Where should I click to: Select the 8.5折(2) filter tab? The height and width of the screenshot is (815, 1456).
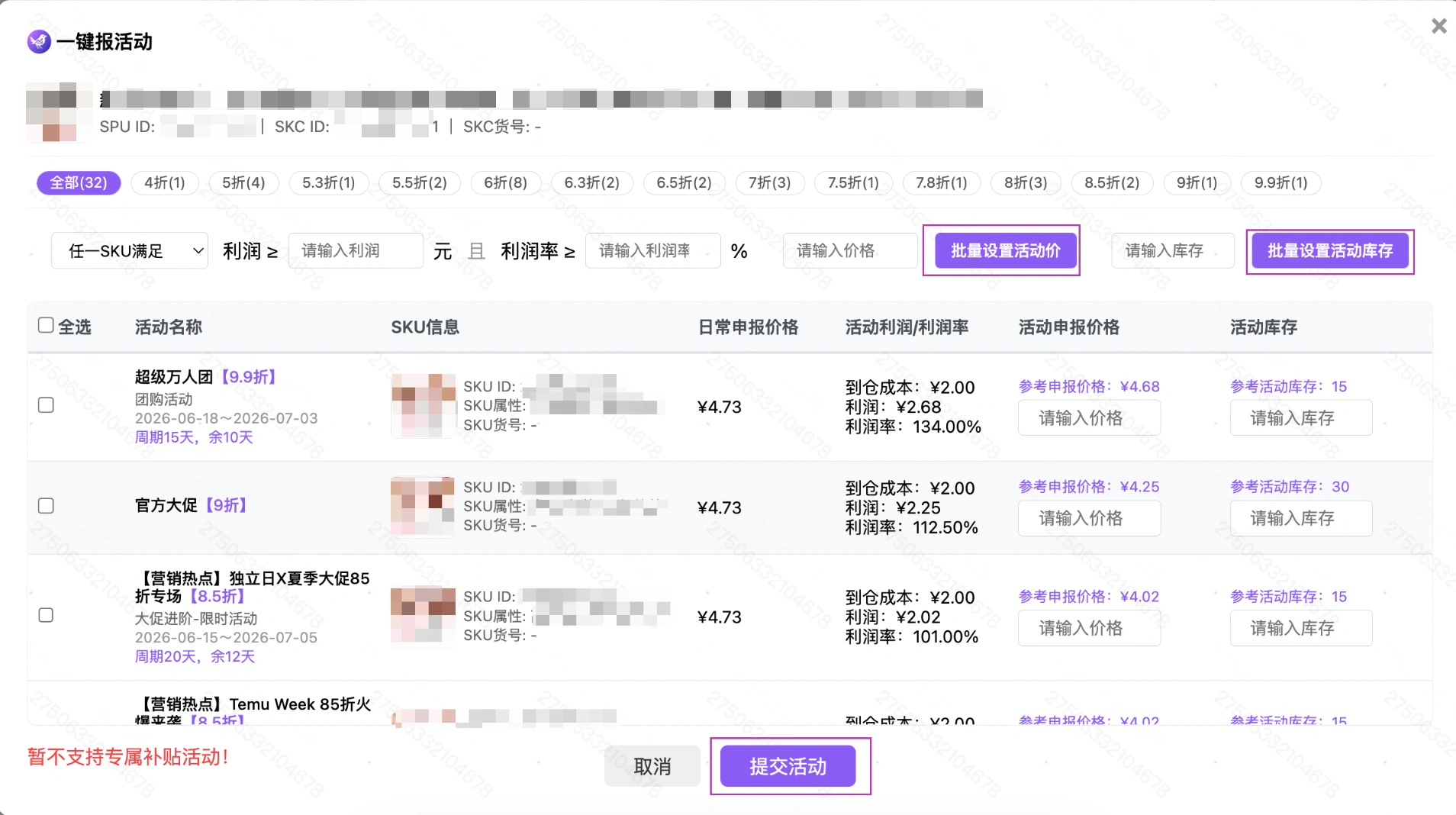coord(1113,183)
